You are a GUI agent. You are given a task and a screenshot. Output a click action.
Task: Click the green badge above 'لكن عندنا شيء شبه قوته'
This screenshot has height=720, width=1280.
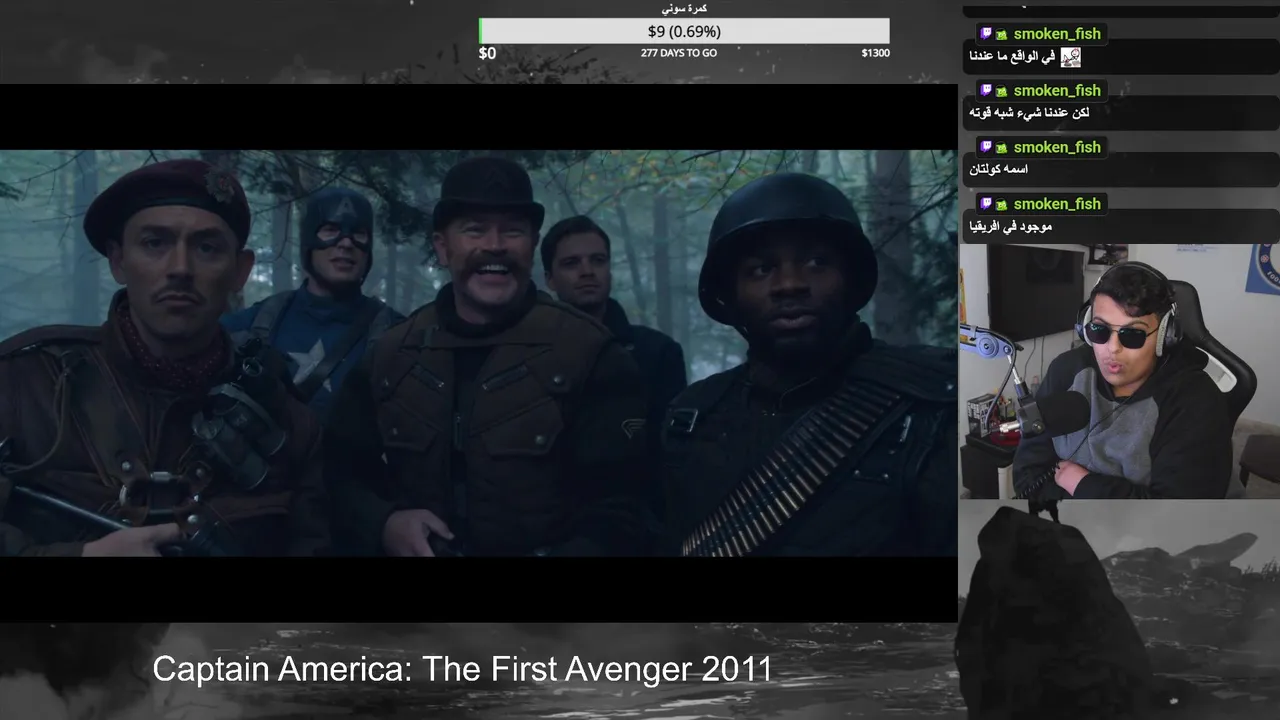1001,91
